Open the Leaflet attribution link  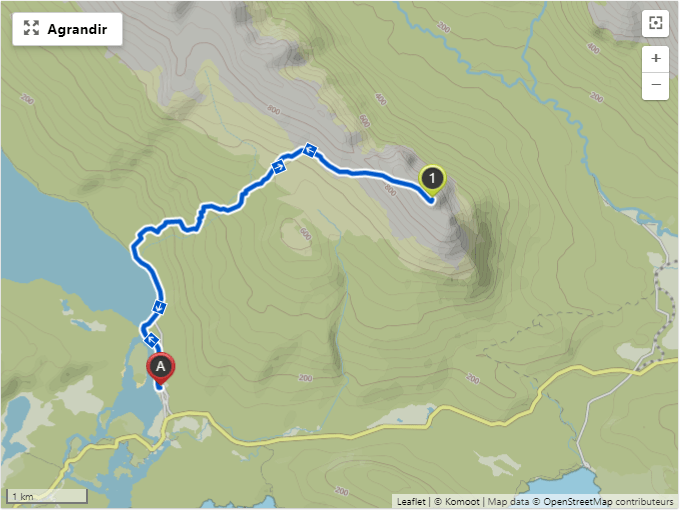pos(411,501)
